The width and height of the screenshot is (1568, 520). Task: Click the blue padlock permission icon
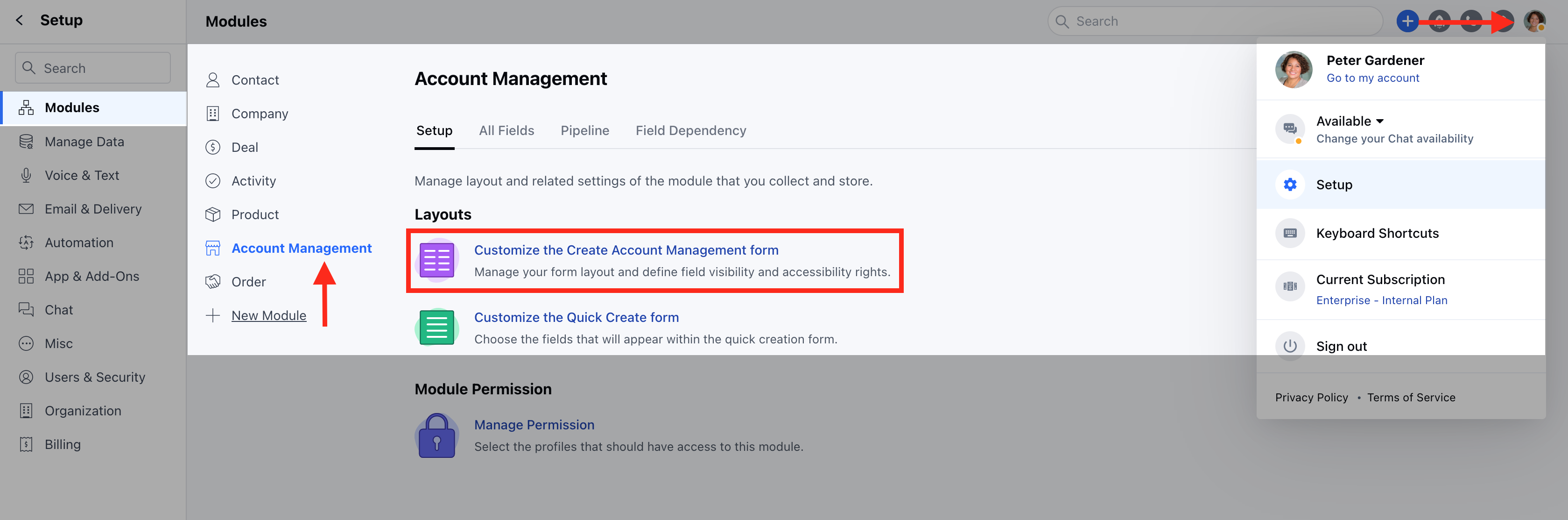(436, 436)
